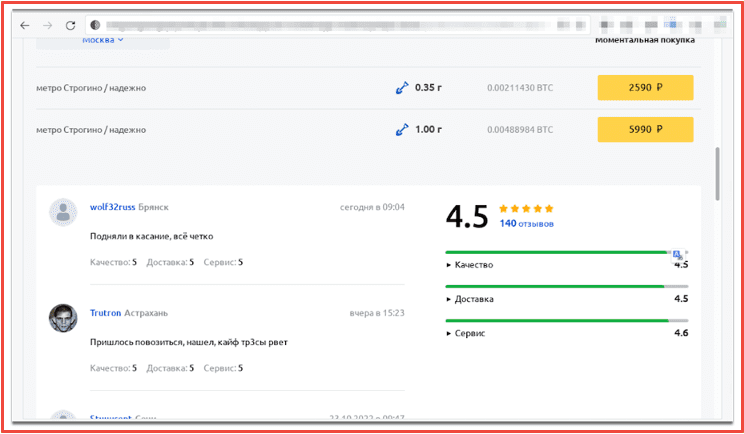
Task: Click the shovel icon next to 1.00 г
Action: pos(402,129)
